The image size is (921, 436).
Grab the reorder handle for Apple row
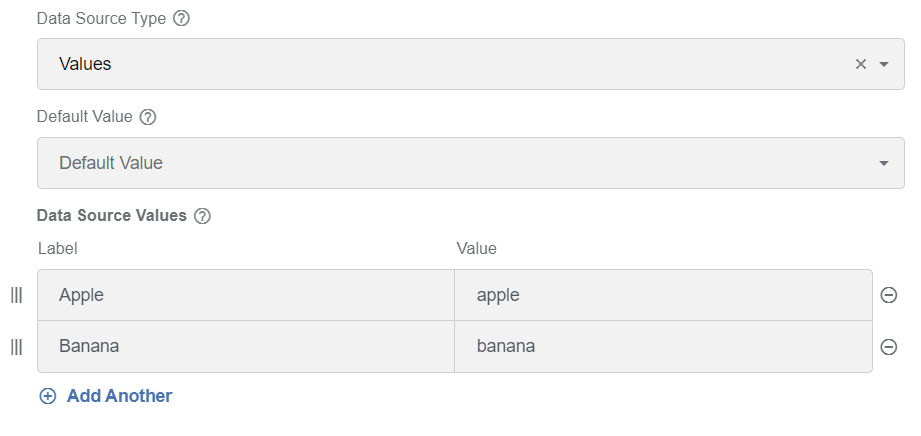[16, 295]
